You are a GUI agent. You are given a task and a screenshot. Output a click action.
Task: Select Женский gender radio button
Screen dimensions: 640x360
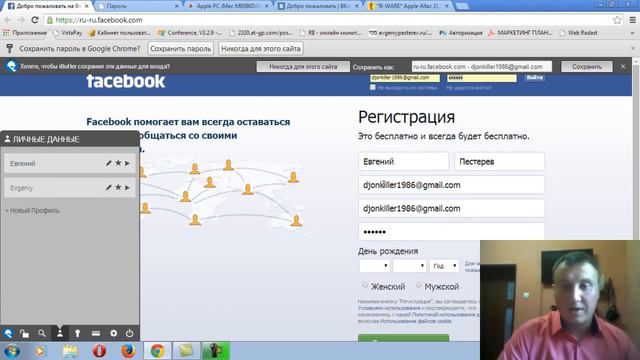coord(365,285)
